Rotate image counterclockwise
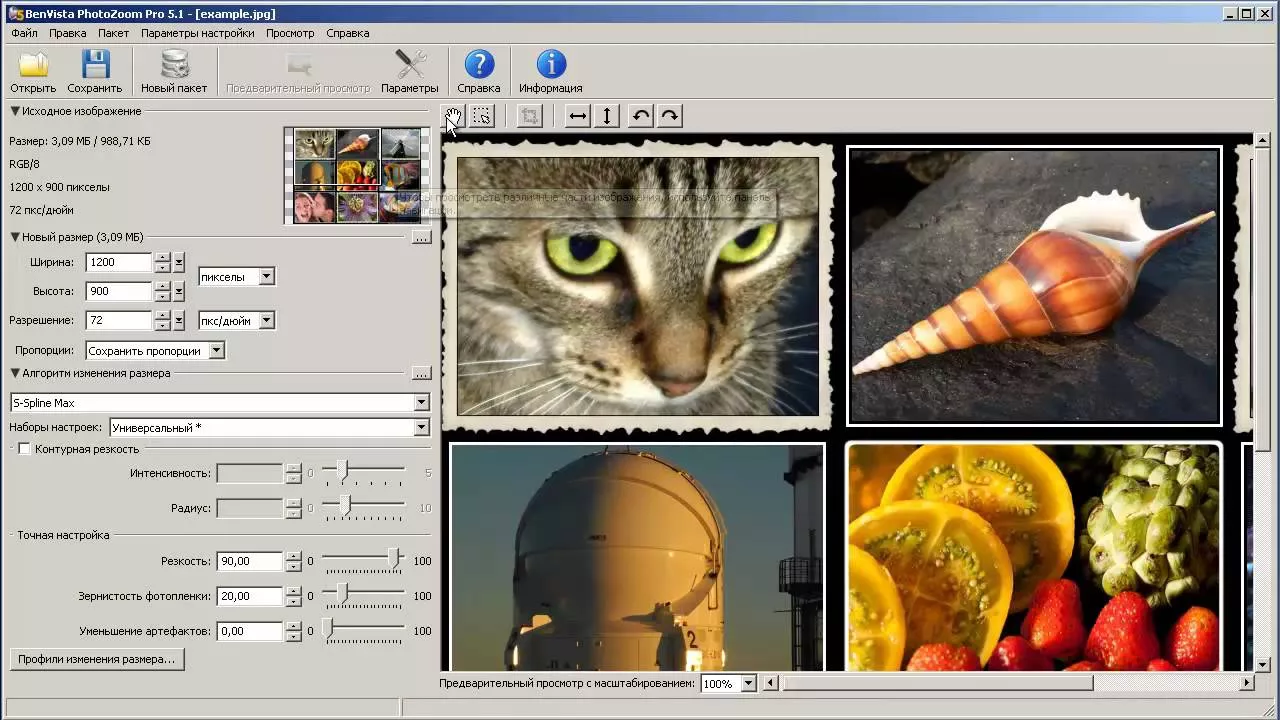 pyautogui.click(x=641, y=116)
